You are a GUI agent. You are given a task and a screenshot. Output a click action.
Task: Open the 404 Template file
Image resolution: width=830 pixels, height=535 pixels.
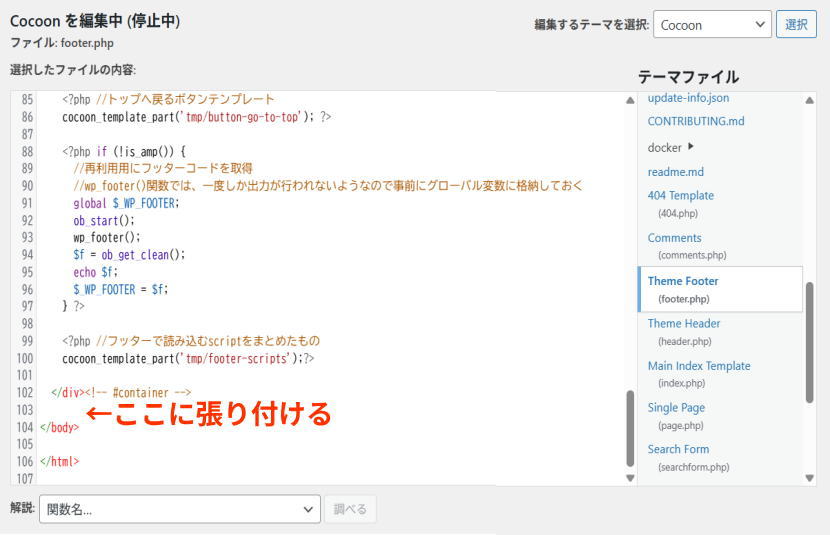pos(681,196)
